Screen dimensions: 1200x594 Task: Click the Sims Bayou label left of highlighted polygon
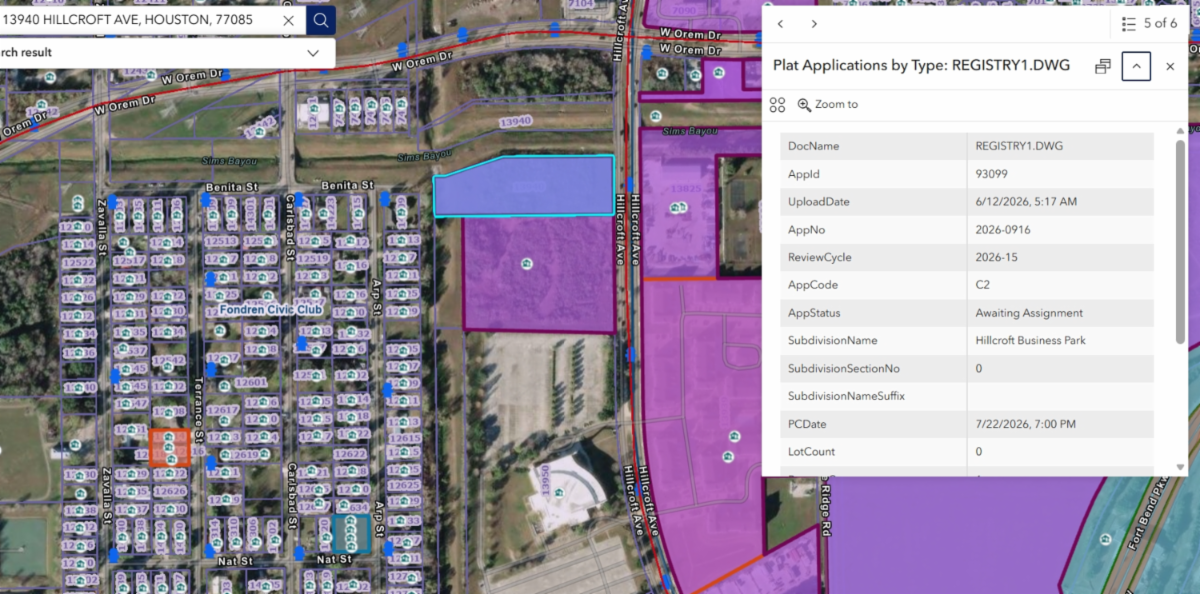tap(426, 157)
